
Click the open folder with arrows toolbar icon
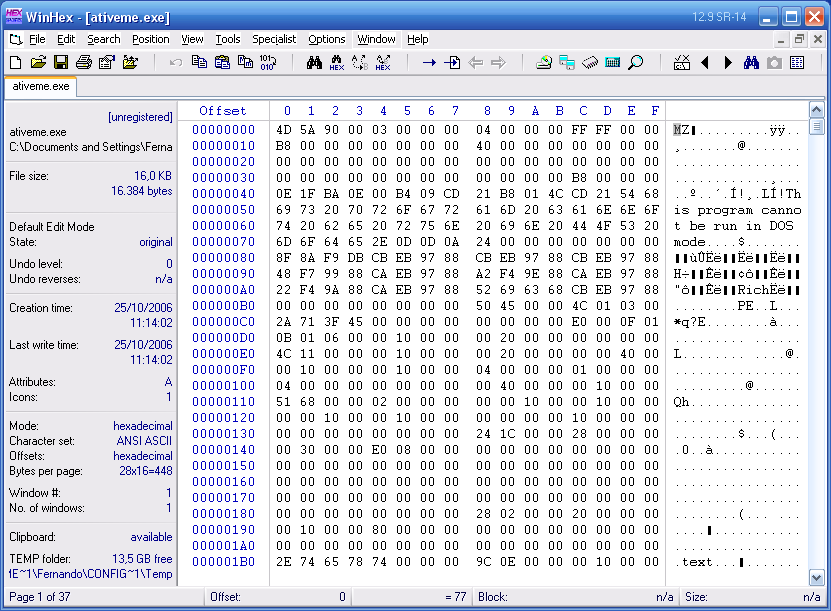pyautogui.click(x=130, y=63)
